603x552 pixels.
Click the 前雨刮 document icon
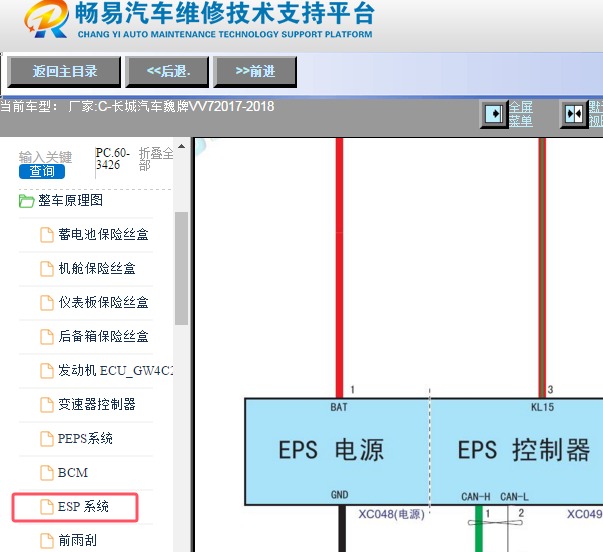[x=47, y=541]
